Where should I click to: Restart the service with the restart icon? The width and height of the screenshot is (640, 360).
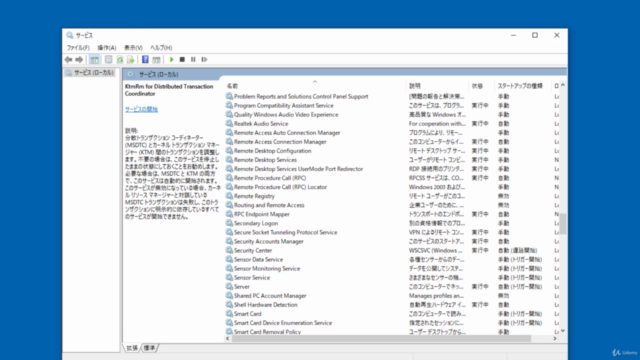click(x=204, y=60)
